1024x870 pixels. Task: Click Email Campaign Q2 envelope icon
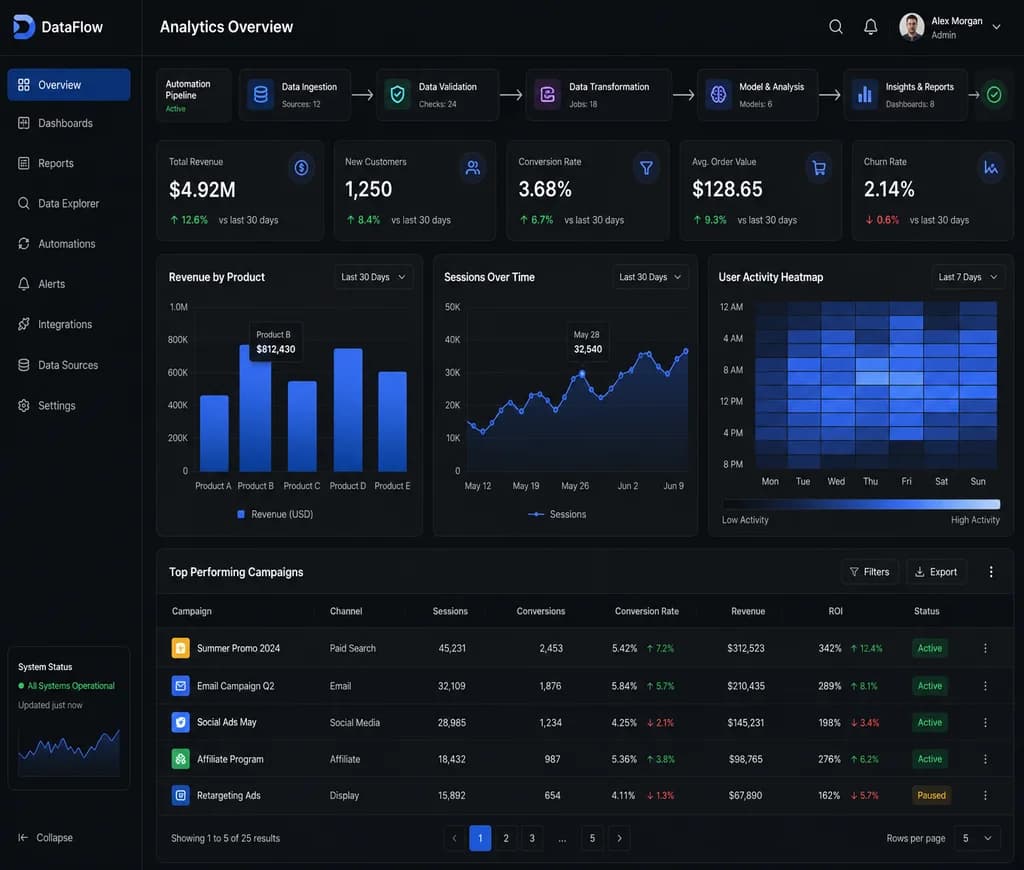click(180, 686)
